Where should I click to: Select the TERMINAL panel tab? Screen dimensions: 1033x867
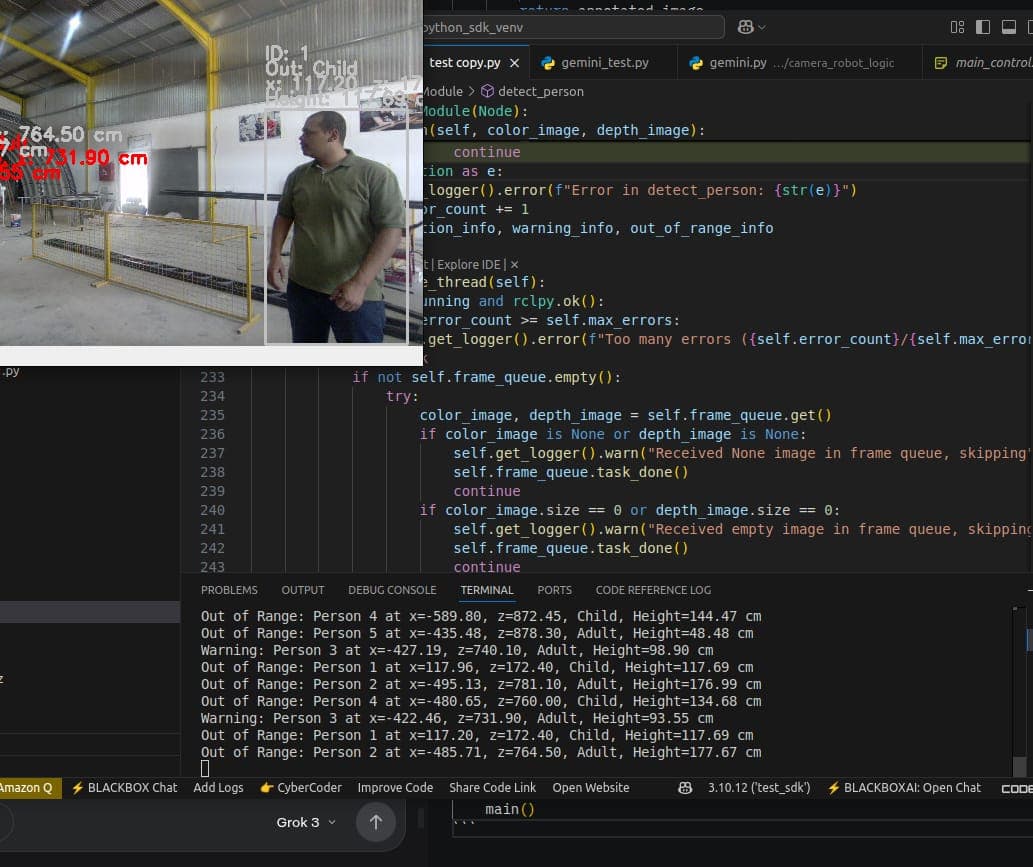tap(487, 590)
